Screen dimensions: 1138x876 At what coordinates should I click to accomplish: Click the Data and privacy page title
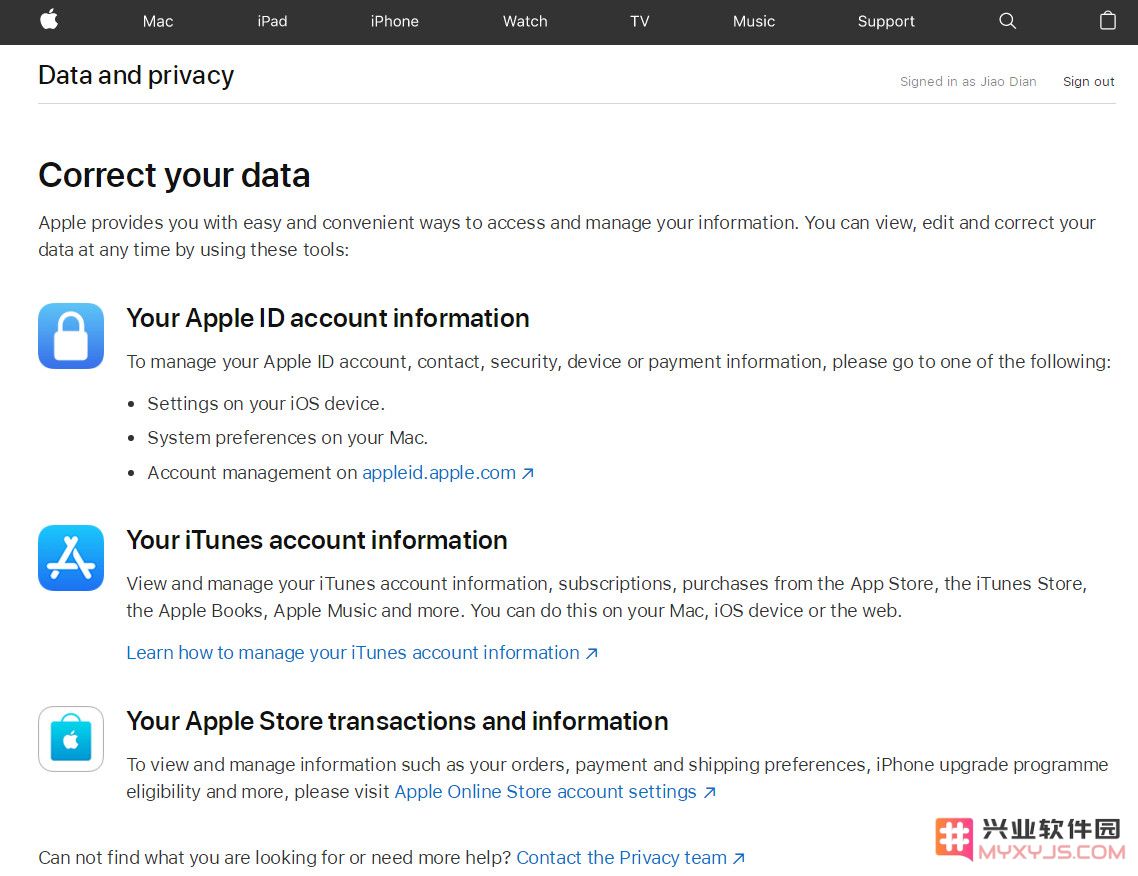point(136,75)
